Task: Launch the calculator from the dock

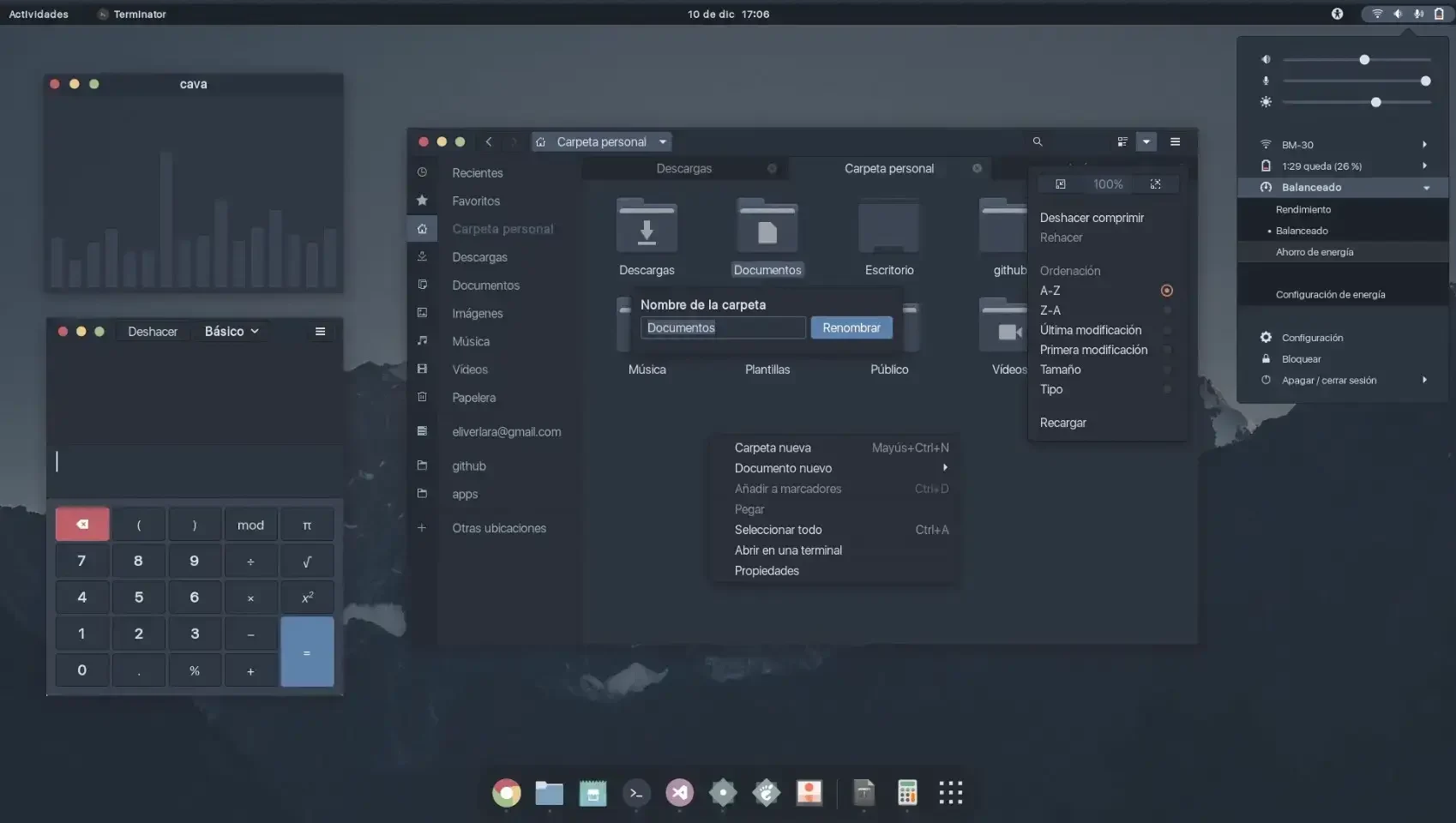Action: pos(906,793)
